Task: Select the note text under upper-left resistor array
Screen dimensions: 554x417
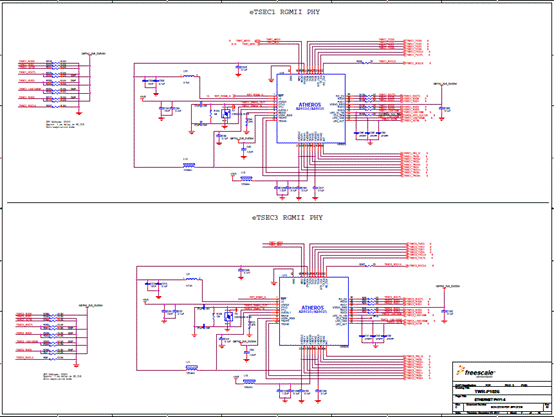Action: pyautogui.click(x=60, y=124)
